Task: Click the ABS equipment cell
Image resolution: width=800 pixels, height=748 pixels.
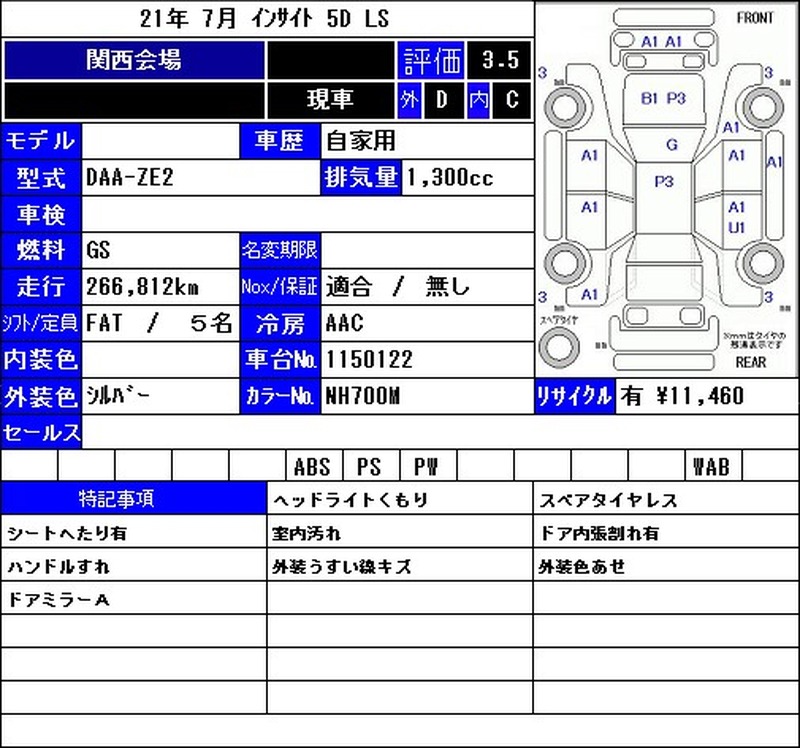Action: pos(314,466)
